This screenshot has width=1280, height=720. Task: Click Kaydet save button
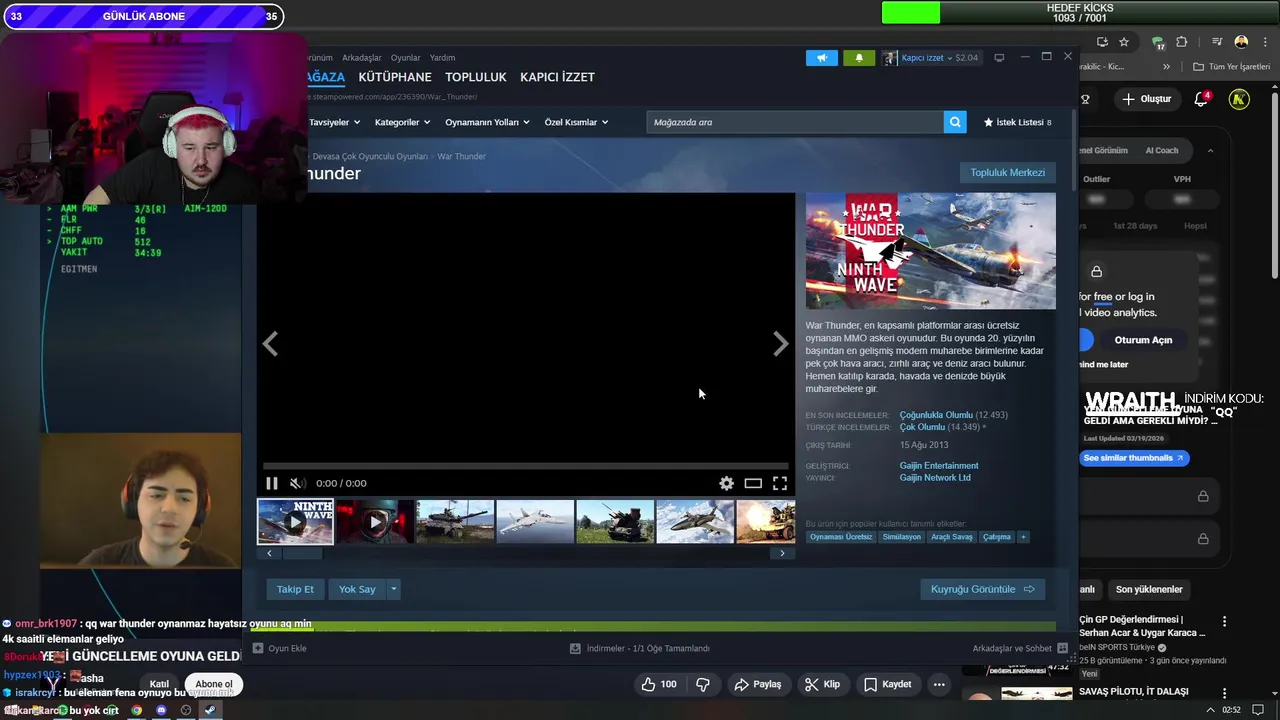click(888, 684)
